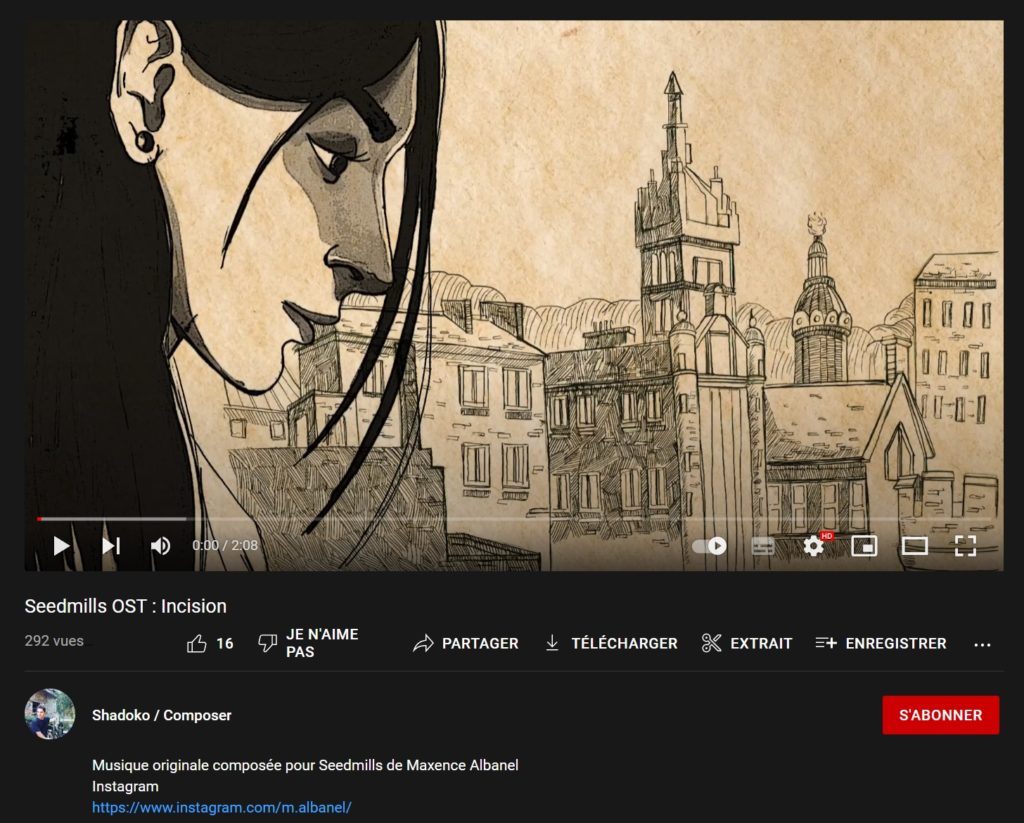This screenshot has height=823, width=1024.
Task: Open the m.albanel Instagram link
Action: pyautogui.click(x=222, y=807)
